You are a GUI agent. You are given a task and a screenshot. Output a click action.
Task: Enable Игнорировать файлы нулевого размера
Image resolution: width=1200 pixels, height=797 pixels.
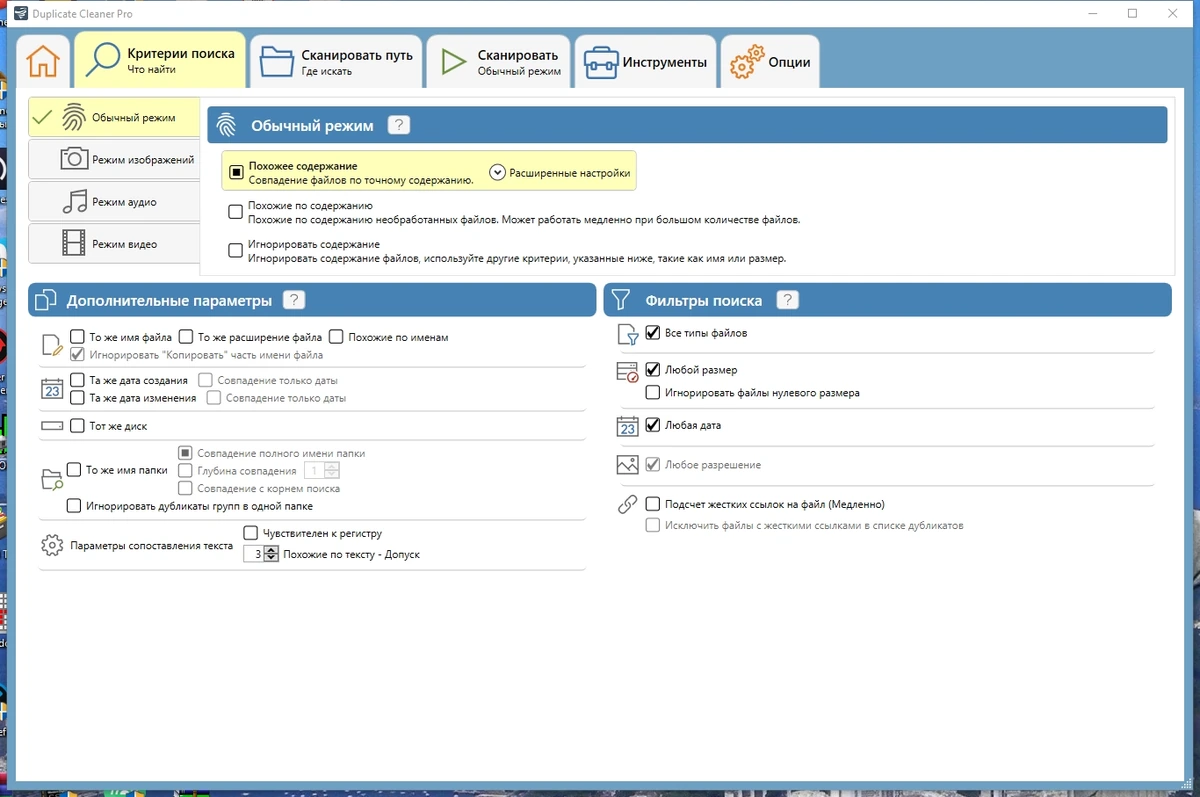[653, 392]
